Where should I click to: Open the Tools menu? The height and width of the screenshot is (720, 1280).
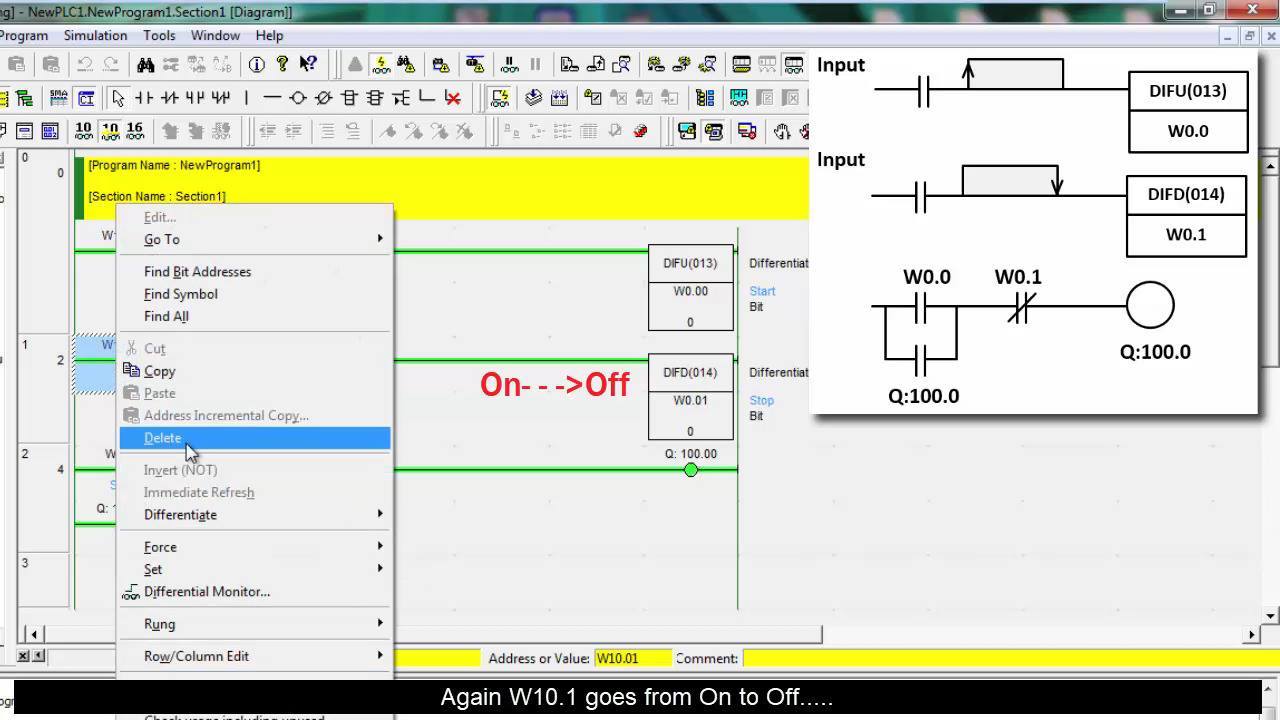[159, 35]
